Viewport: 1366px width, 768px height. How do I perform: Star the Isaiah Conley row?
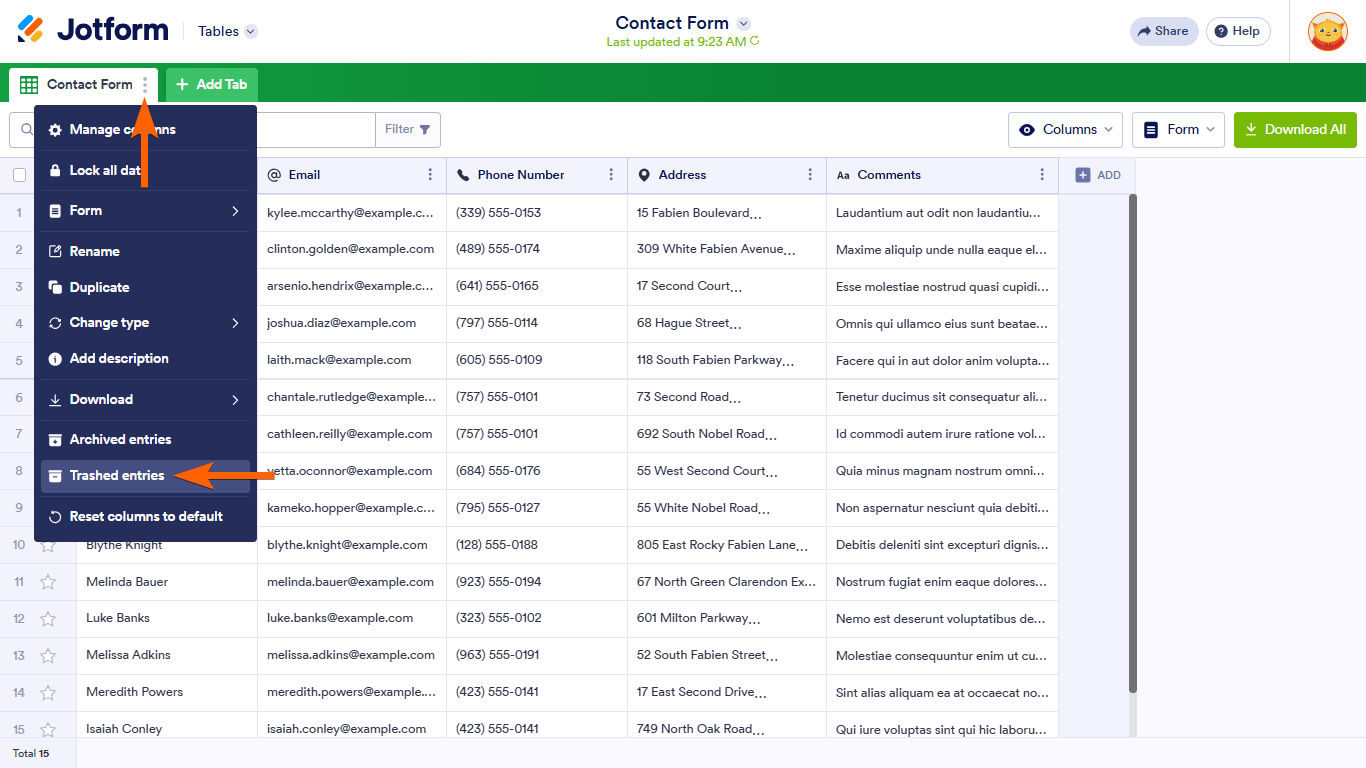48,728
